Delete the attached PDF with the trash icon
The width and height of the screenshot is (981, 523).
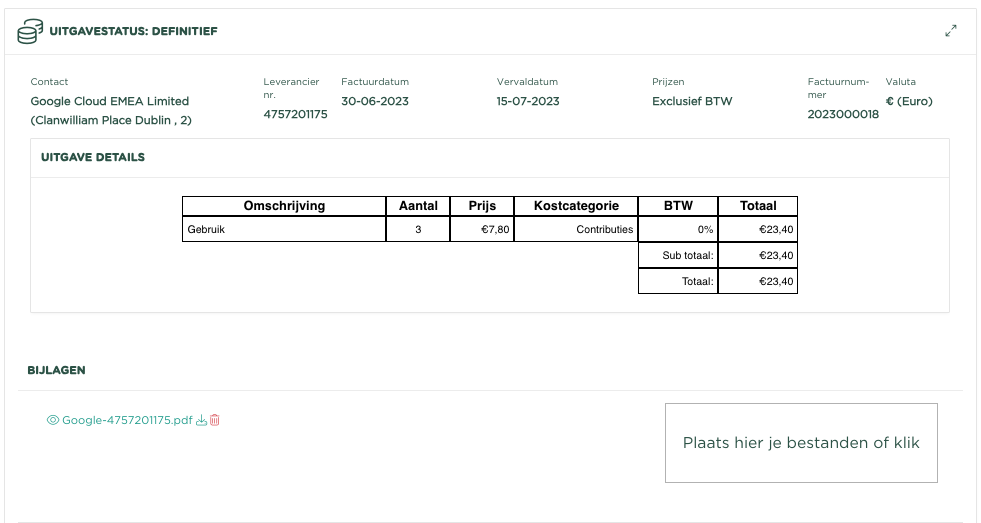pyautogui.click(x=214, y=421)
